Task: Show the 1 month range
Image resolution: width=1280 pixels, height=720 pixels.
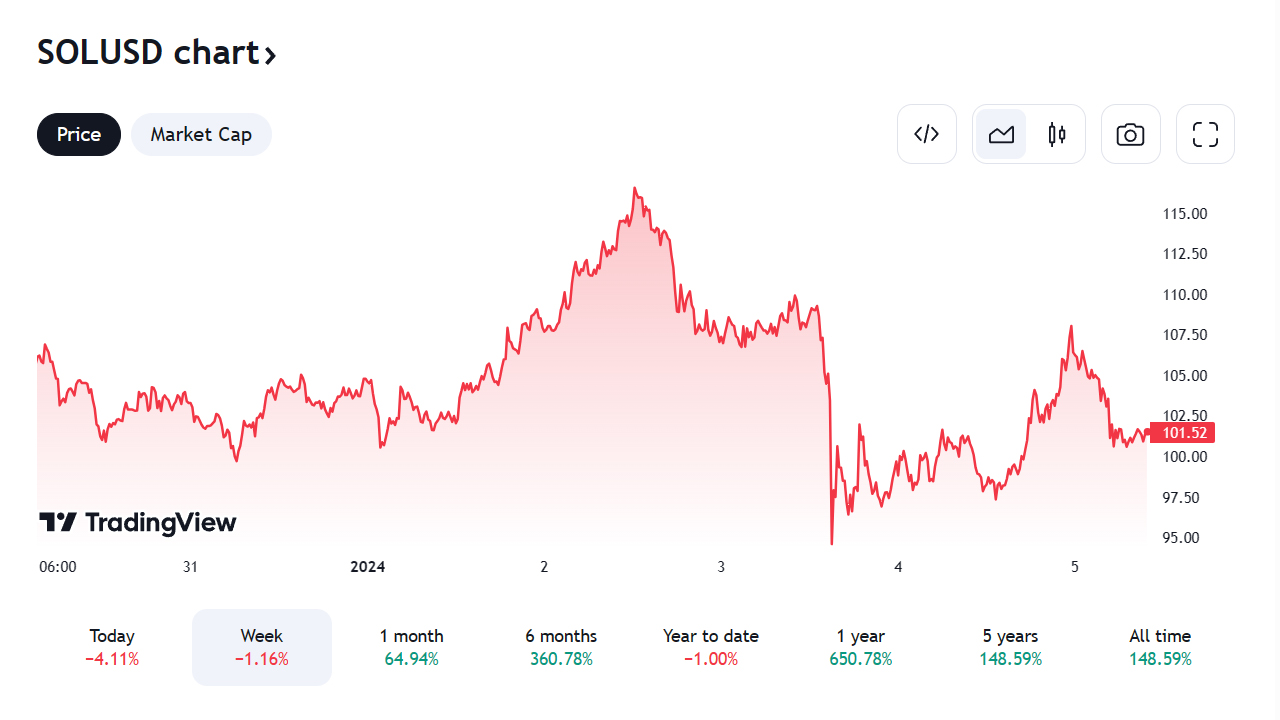Action: pos(411,647)
